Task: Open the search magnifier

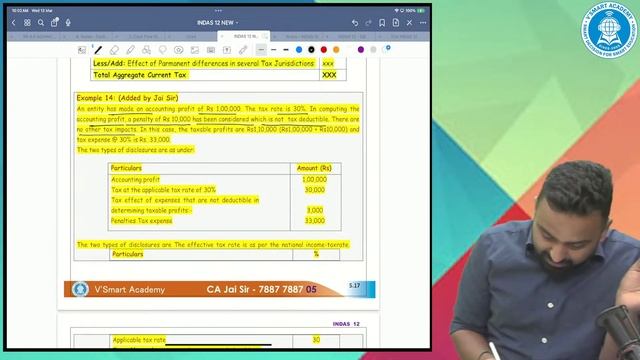Action: click(x=41, y=23)
